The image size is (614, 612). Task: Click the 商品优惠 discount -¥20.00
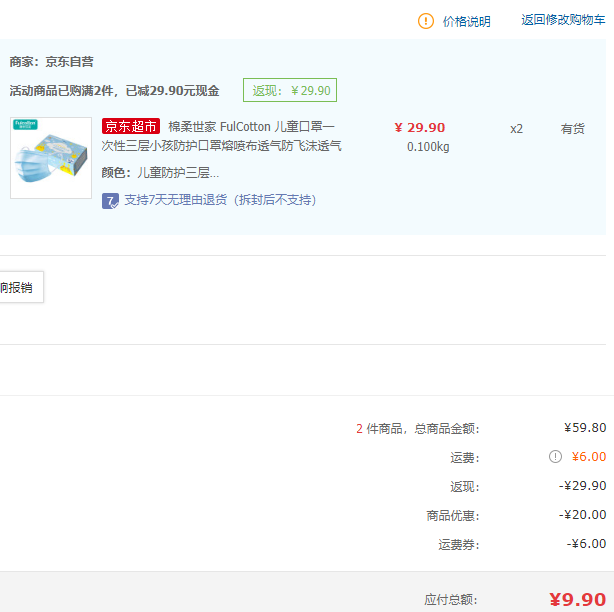click(x=582, y=515)
